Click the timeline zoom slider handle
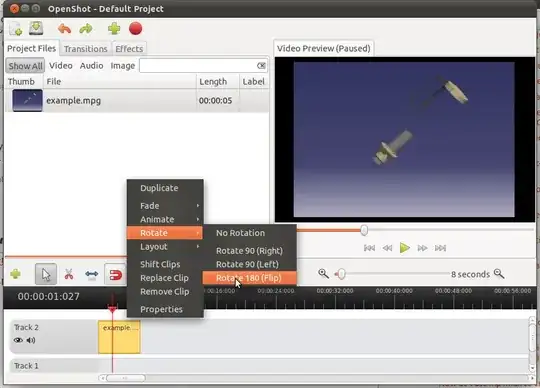 coord(341,274)
